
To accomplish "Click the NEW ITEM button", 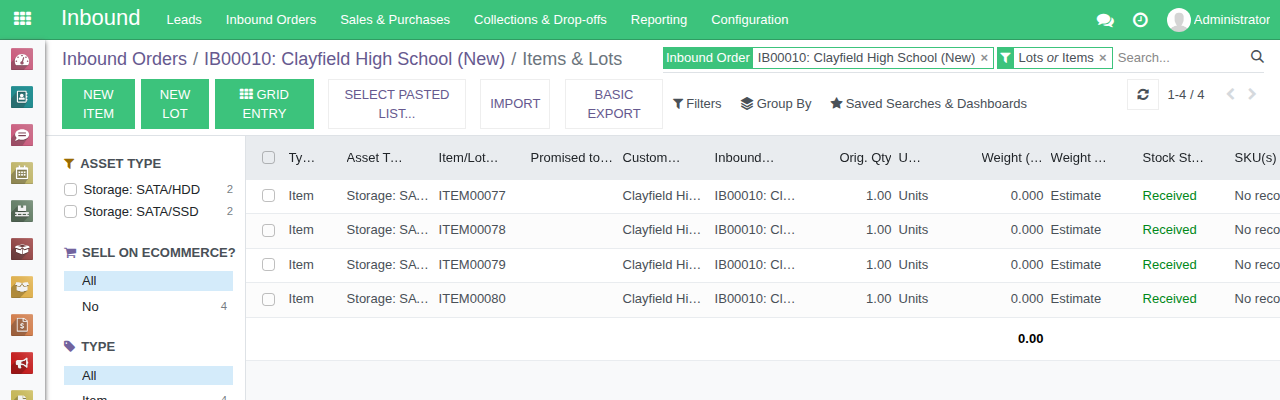I will click(98, 104).
